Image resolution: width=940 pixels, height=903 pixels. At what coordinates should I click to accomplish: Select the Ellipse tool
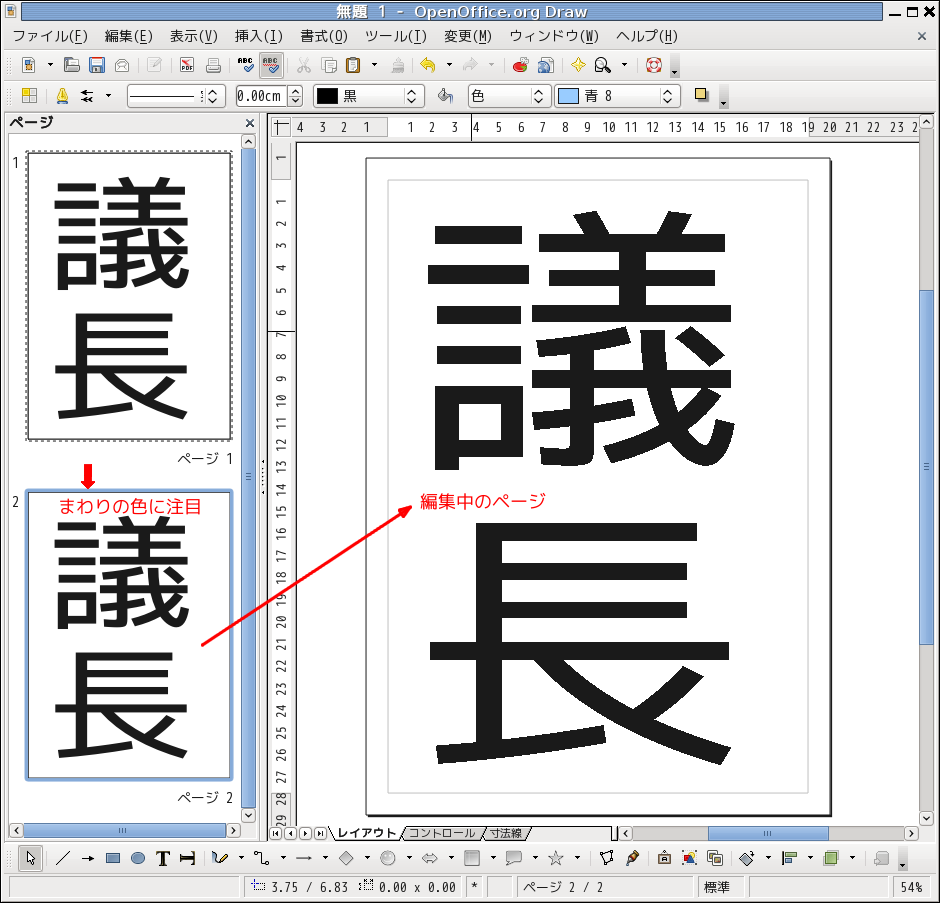click(138, 858)
